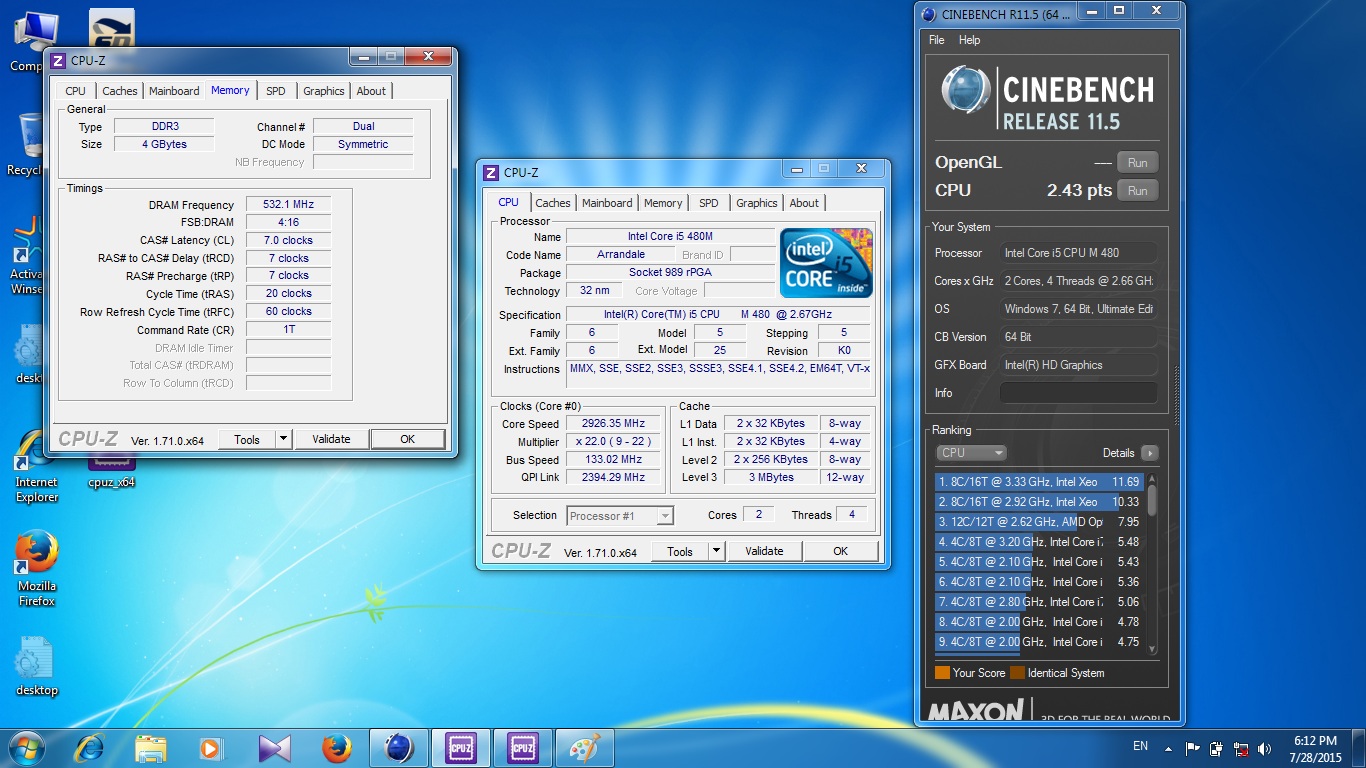Image resolution: width=1366 pixels, height=768 pixels.
Task: Click the Info input field in Cinebench
Action: [1079, 393]
